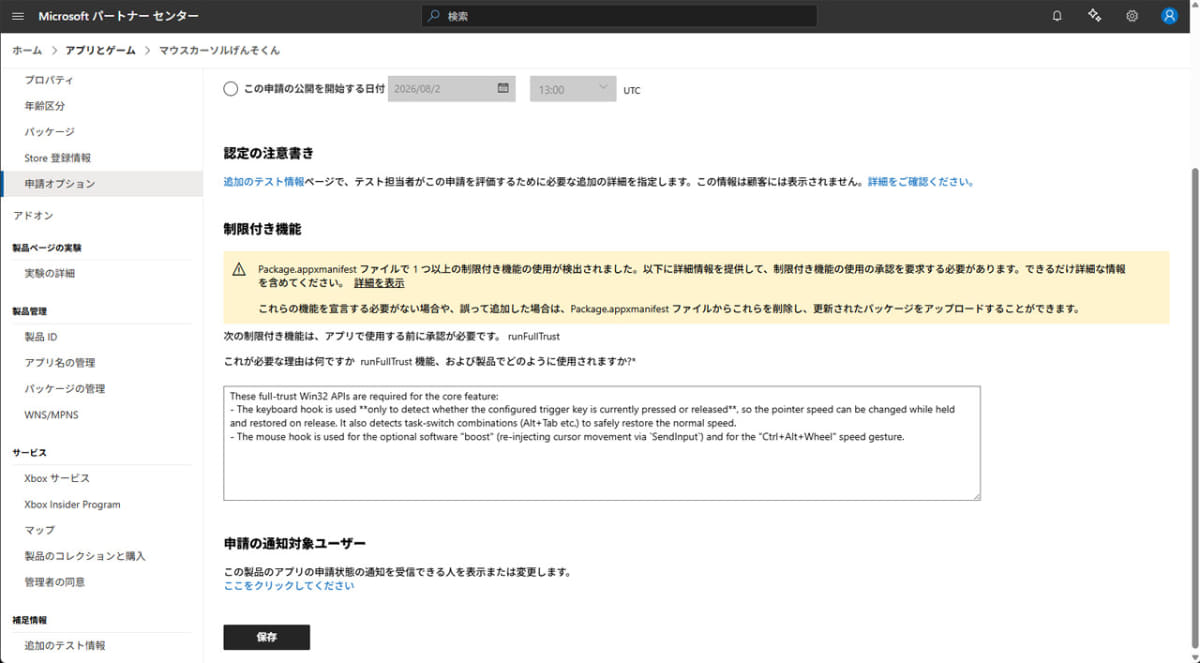Open the 13:00 time dropdown
Viewport: 1200px width, 663px height.
pyautogui.click(x=572, y=89)
